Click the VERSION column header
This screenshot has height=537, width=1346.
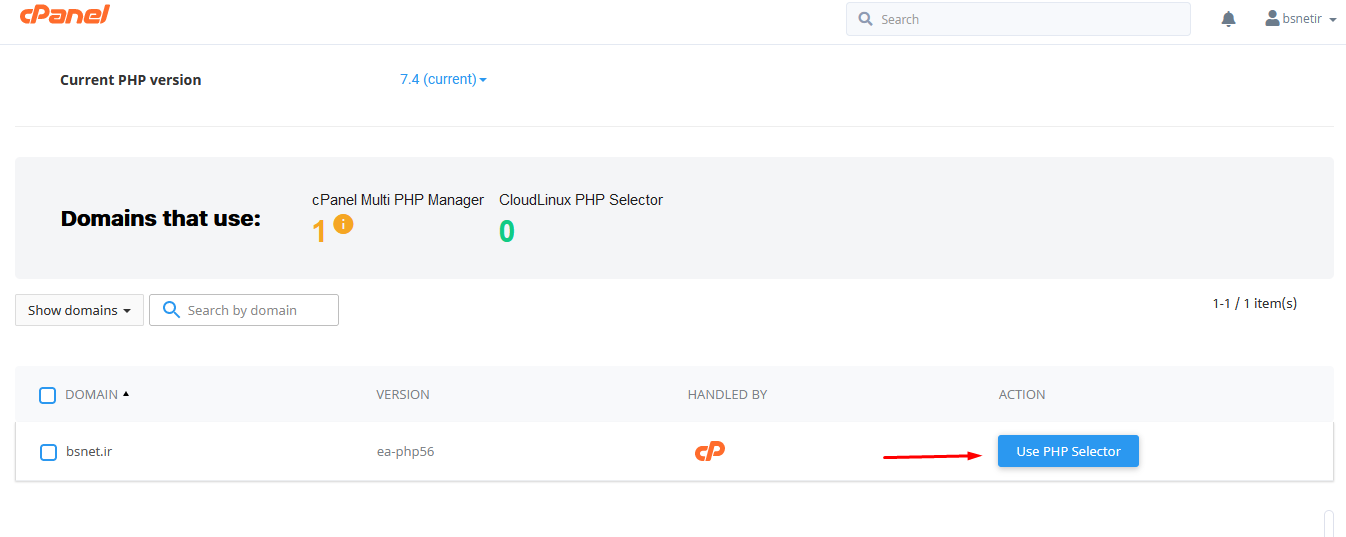pyautogui.click(x=403, y=394)
